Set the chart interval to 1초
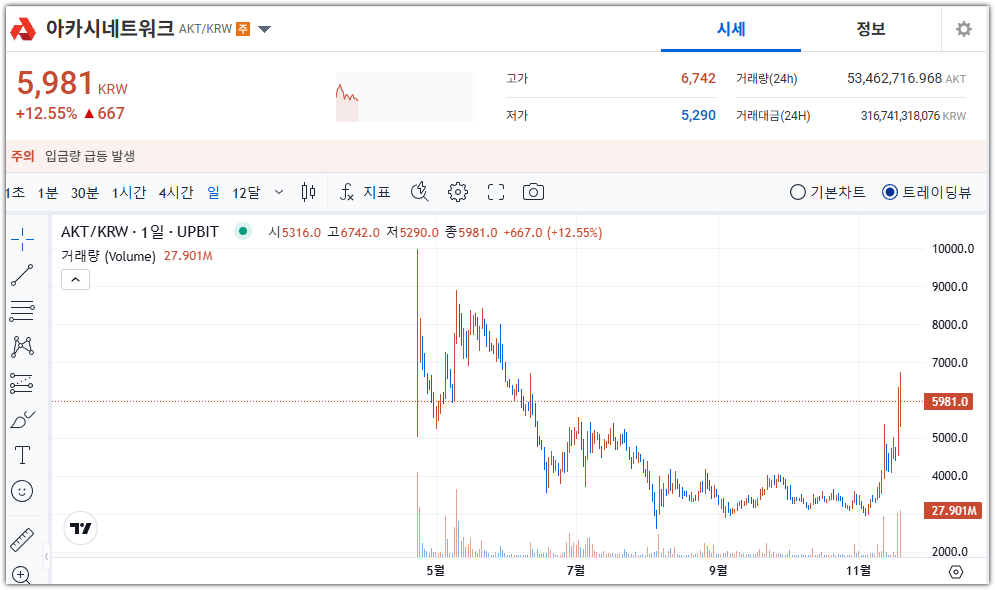The height and width of the screenshot is (590, 995). [x=15, y=192]
